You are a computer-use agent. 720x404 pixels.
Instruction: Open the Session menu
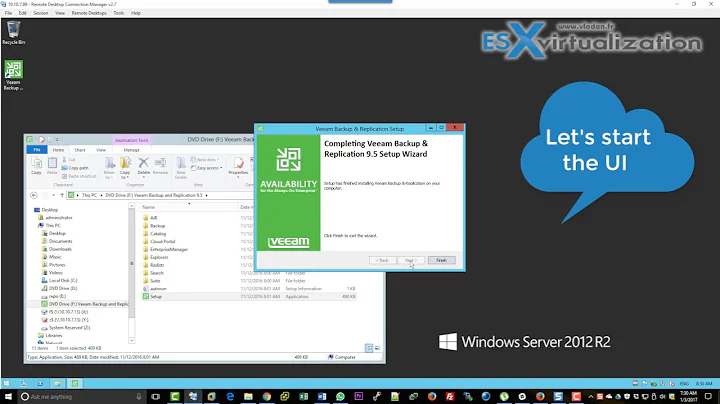pyautogui.click(x=40, y=13)
